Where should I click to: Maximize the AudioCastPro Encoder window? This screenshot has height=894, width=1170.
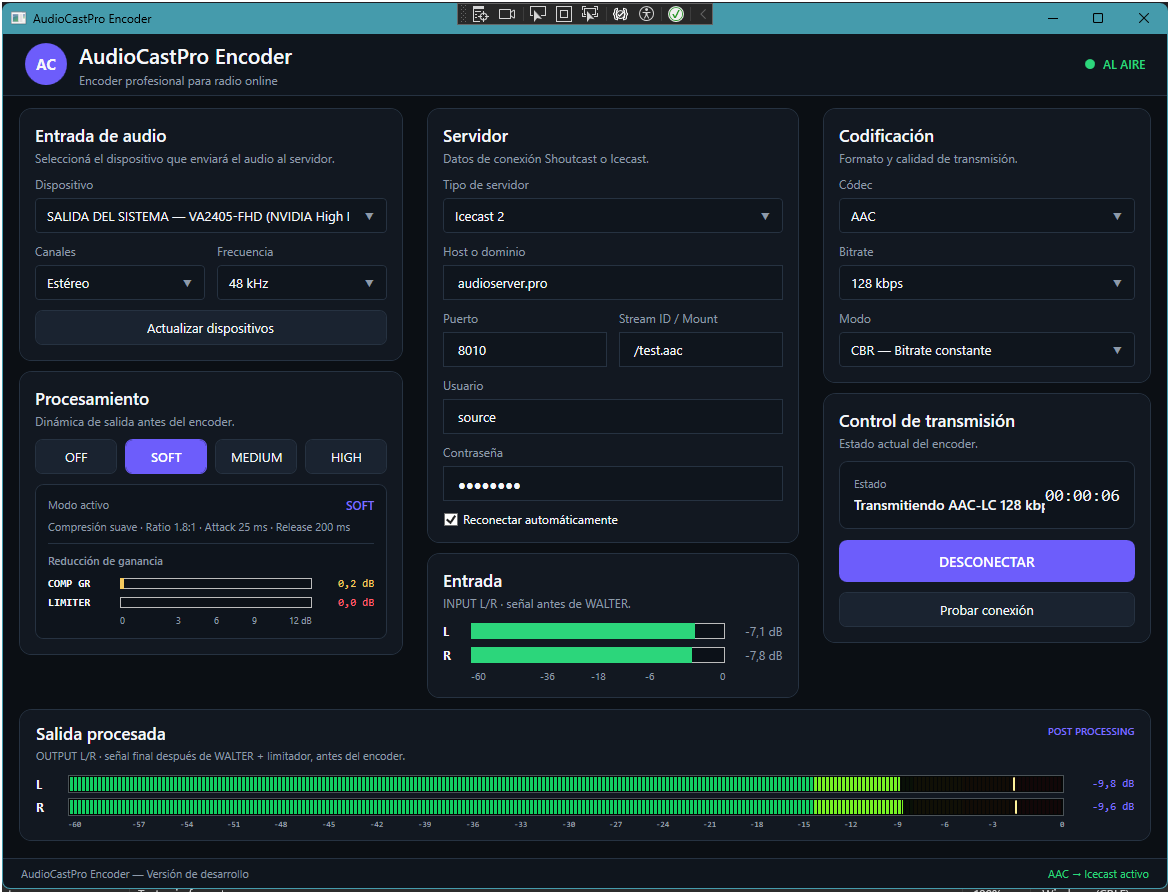pyautogui.click(x=1098, y=18)
